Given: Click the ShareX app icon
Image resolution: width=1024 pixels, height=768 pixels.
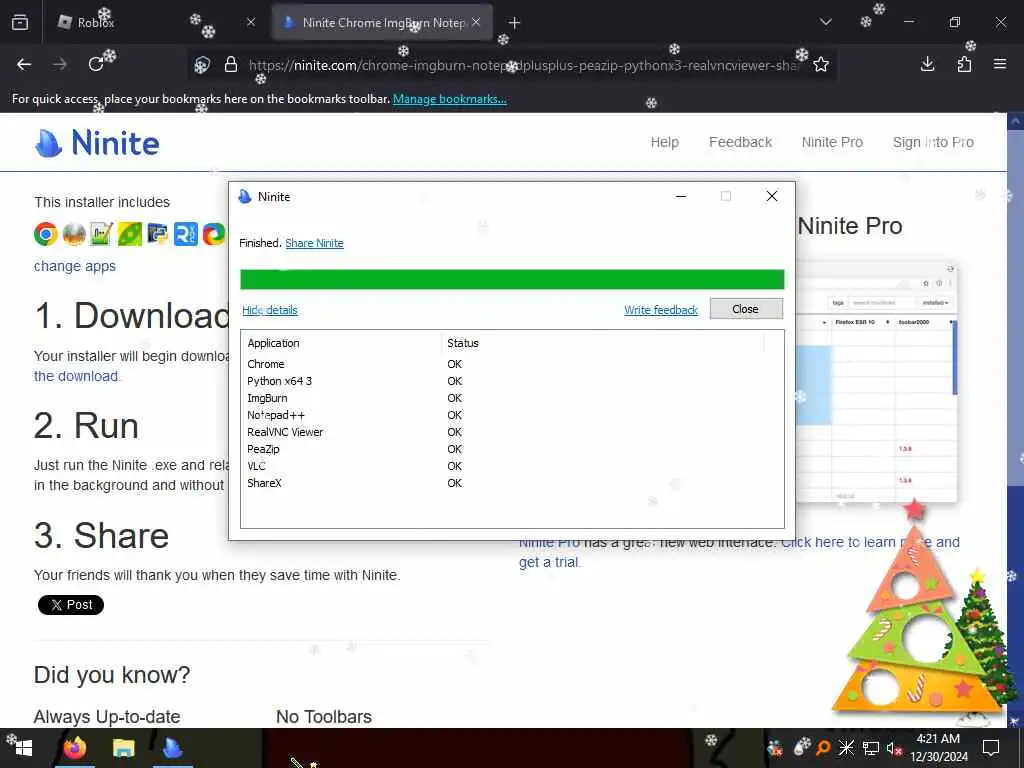Looking at the screenshot, I should 214,234.
